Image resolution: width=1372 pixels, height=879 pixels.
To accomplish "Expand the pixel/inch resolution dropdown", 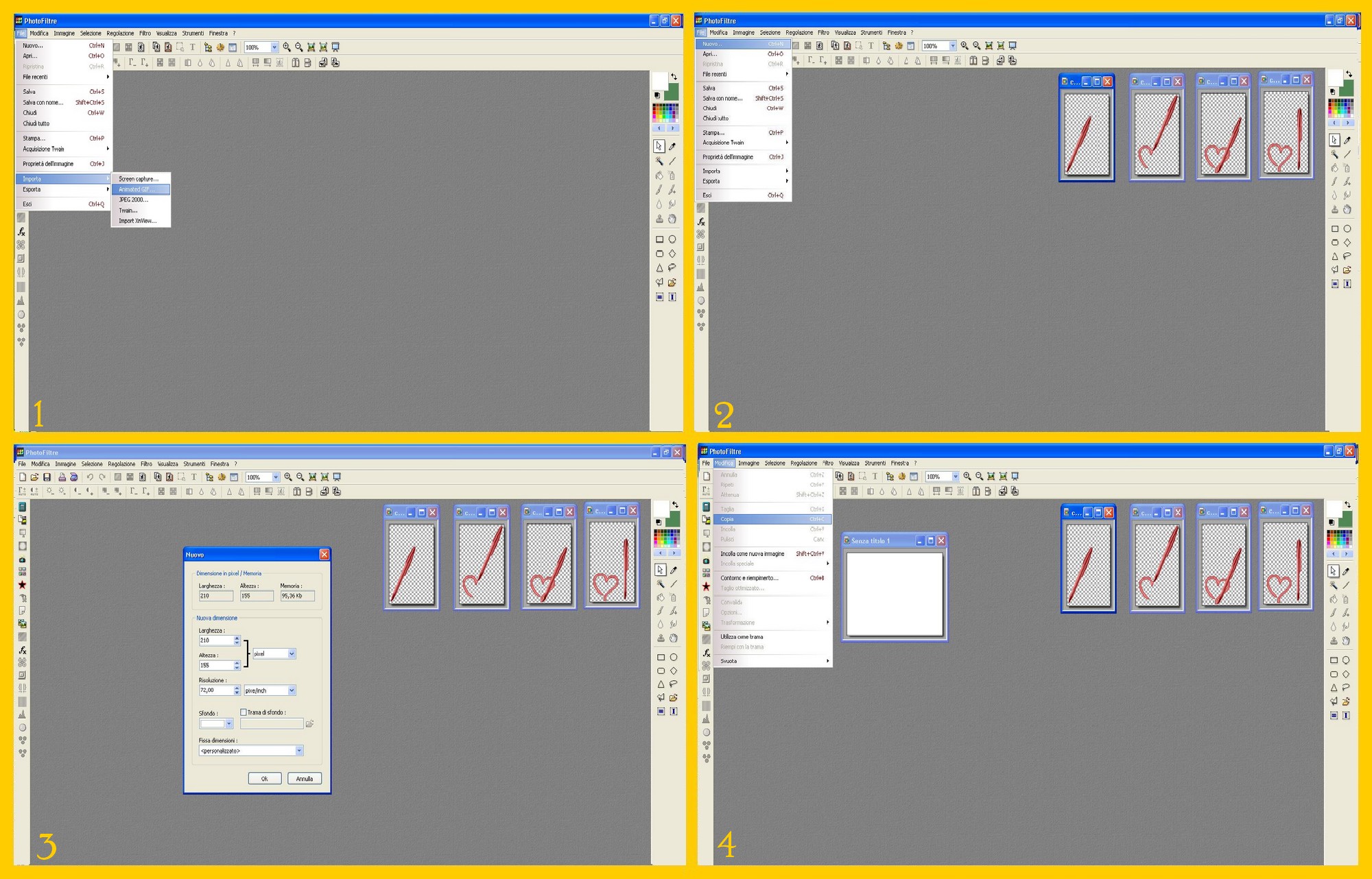I will (x=292, y=690).
